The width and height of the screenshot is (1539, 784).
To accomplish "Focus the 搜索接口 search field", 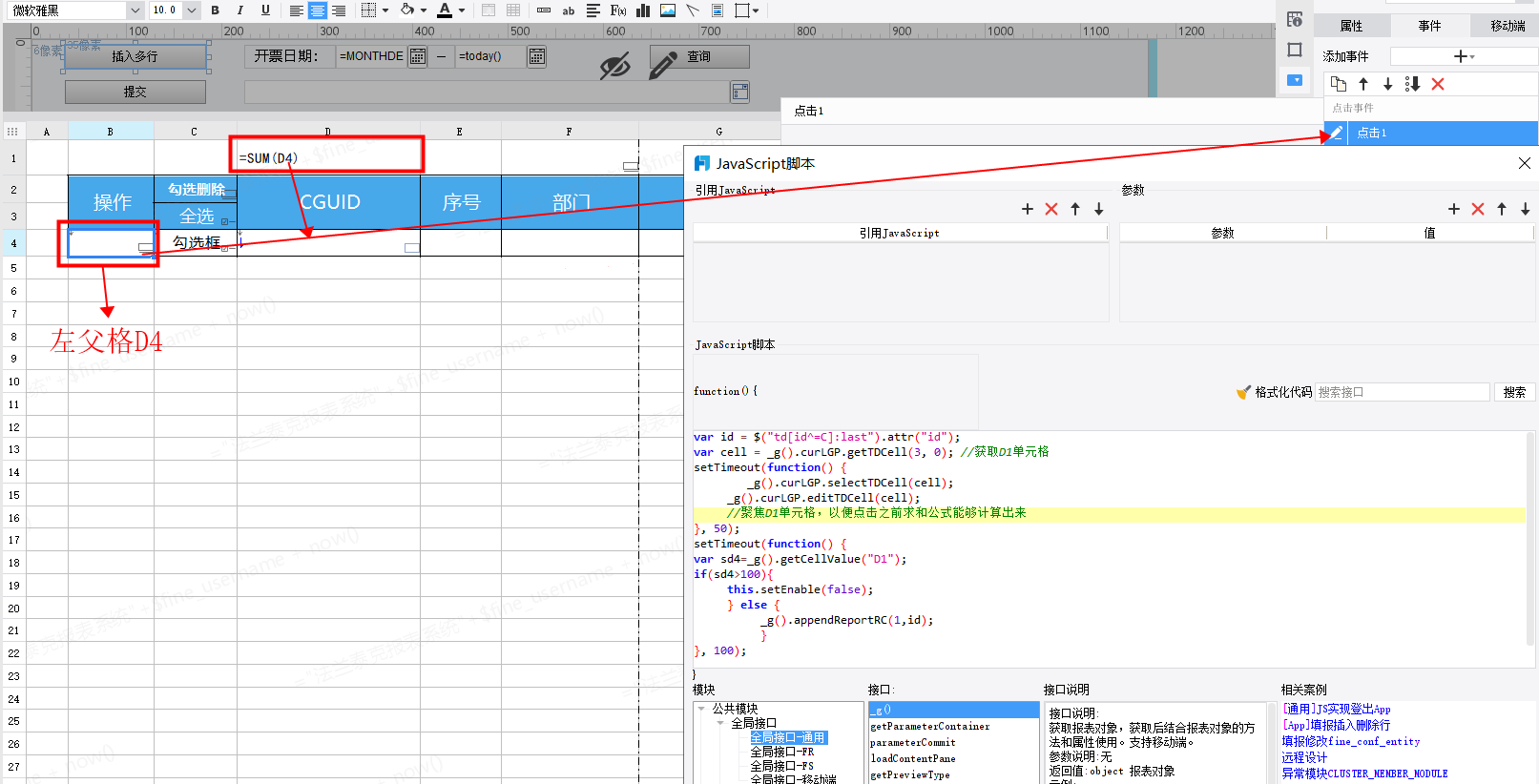I will 1403,392.
